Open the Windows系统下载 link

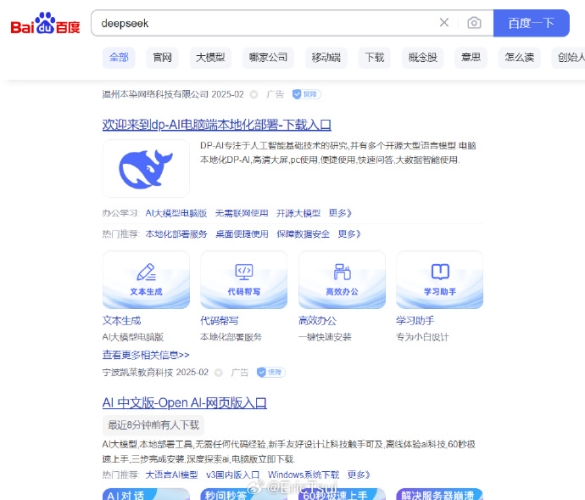(x=303, y=475)
